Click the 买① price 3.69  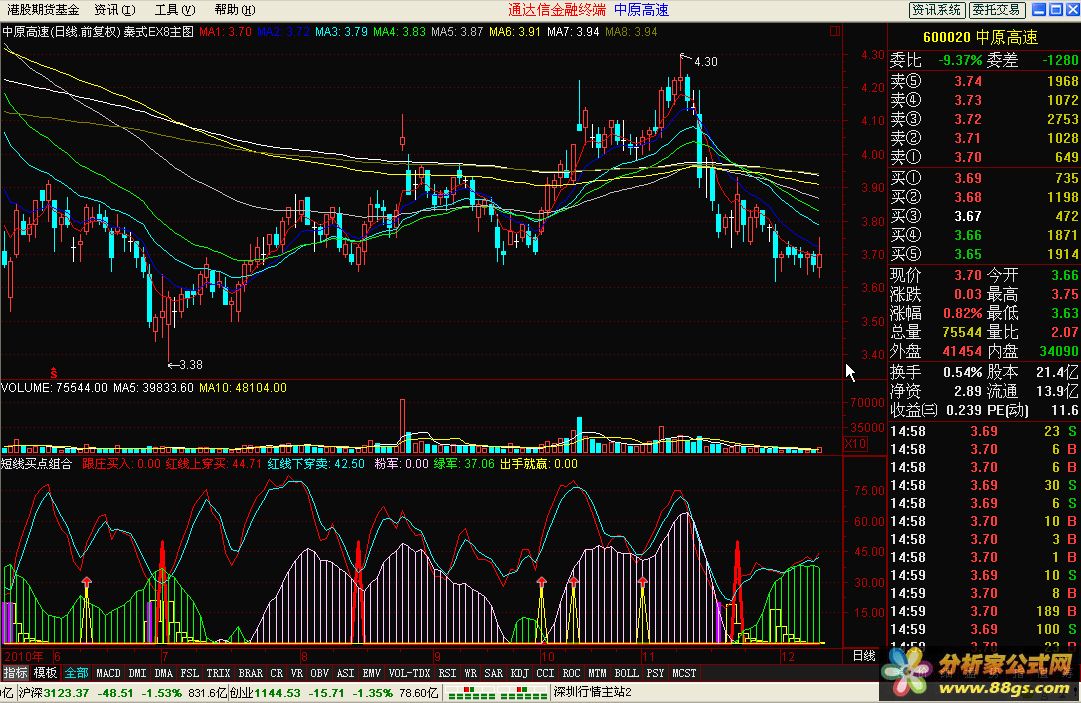968,178
